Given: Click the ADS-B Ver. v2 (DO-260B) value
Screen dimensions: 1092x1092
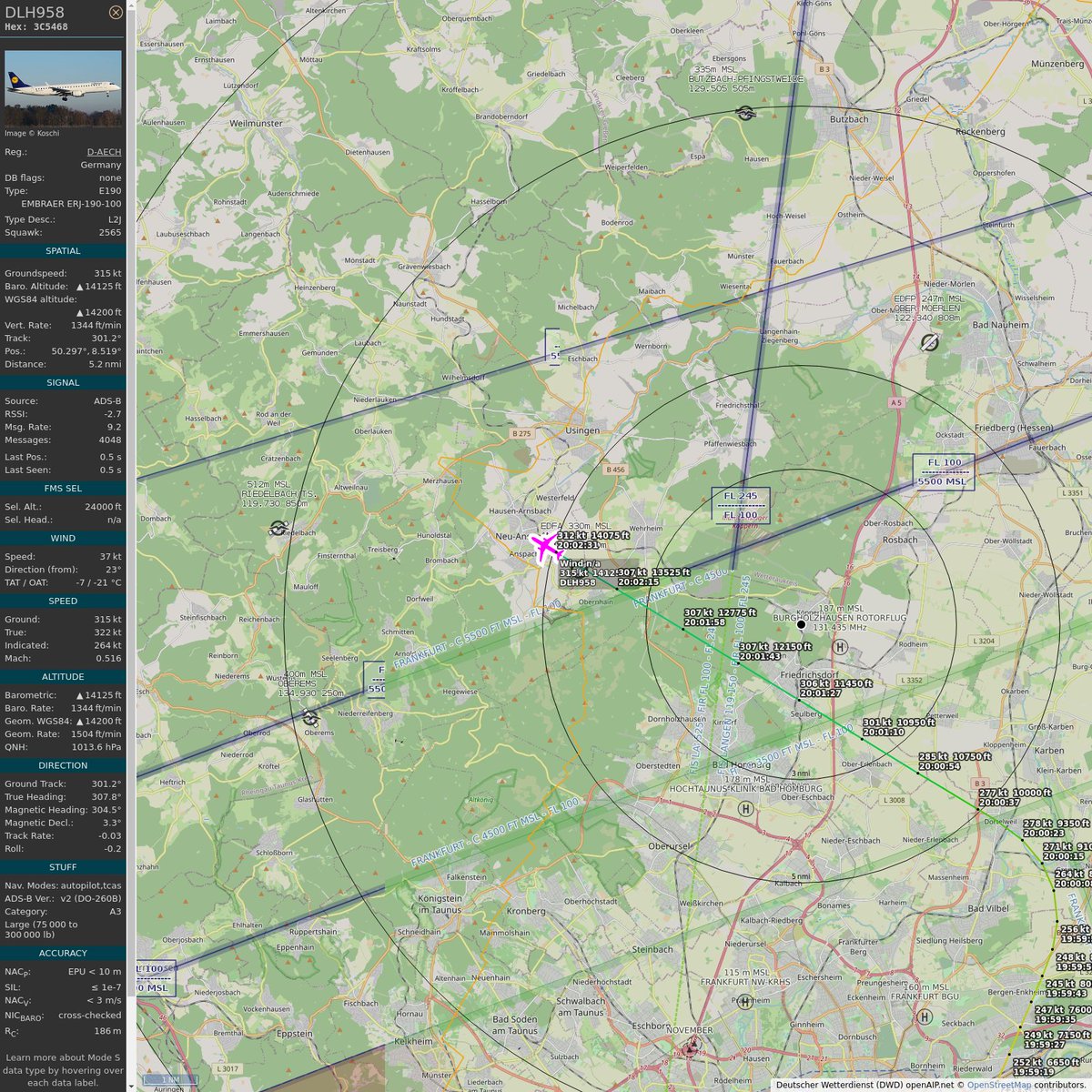Looking at the screenshot, I should tap(91, 898).
